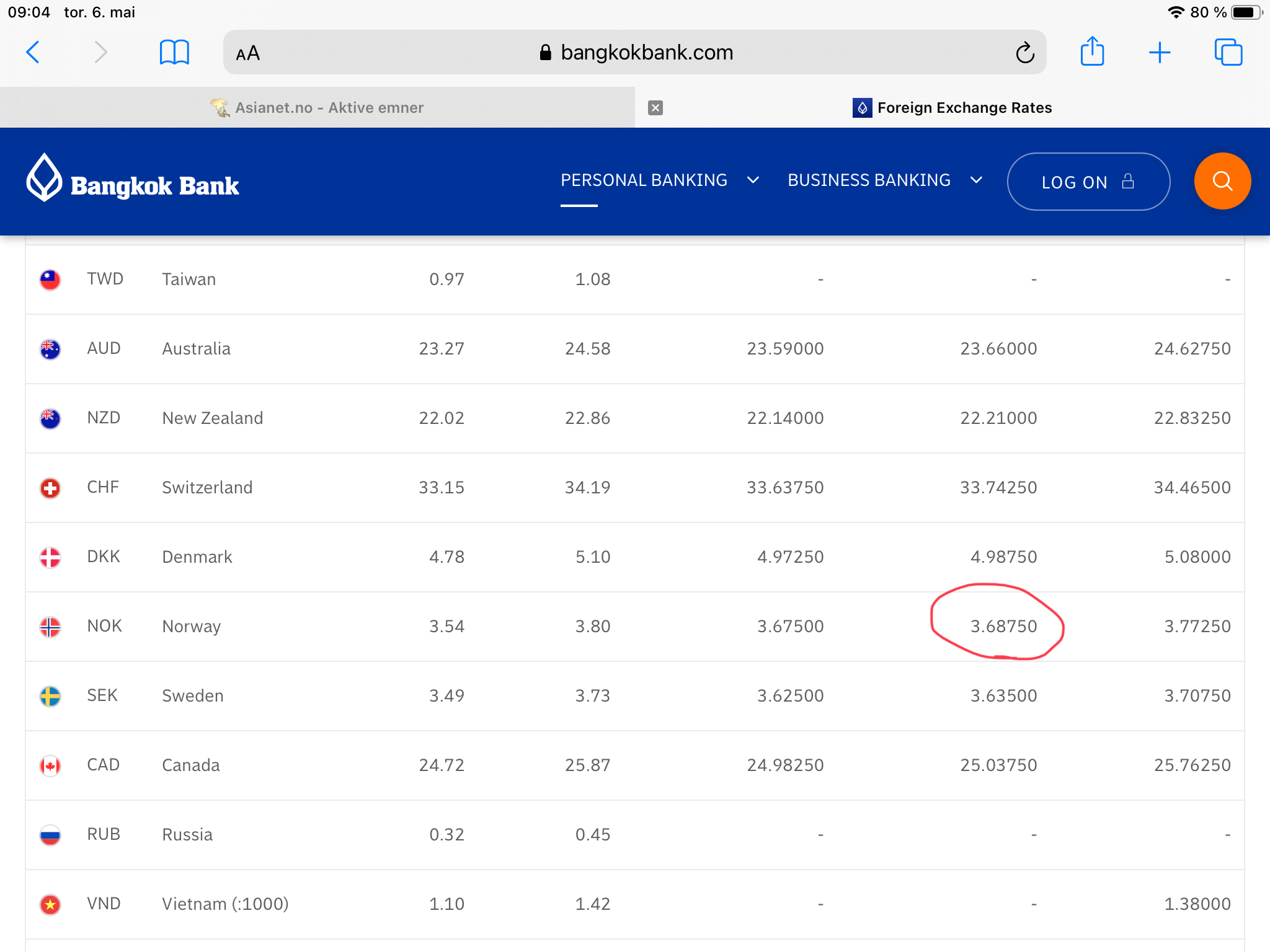This screenshot has width=1270, height=952.
Task: Select the circled 3.68750 rate
Action: 1003,627
